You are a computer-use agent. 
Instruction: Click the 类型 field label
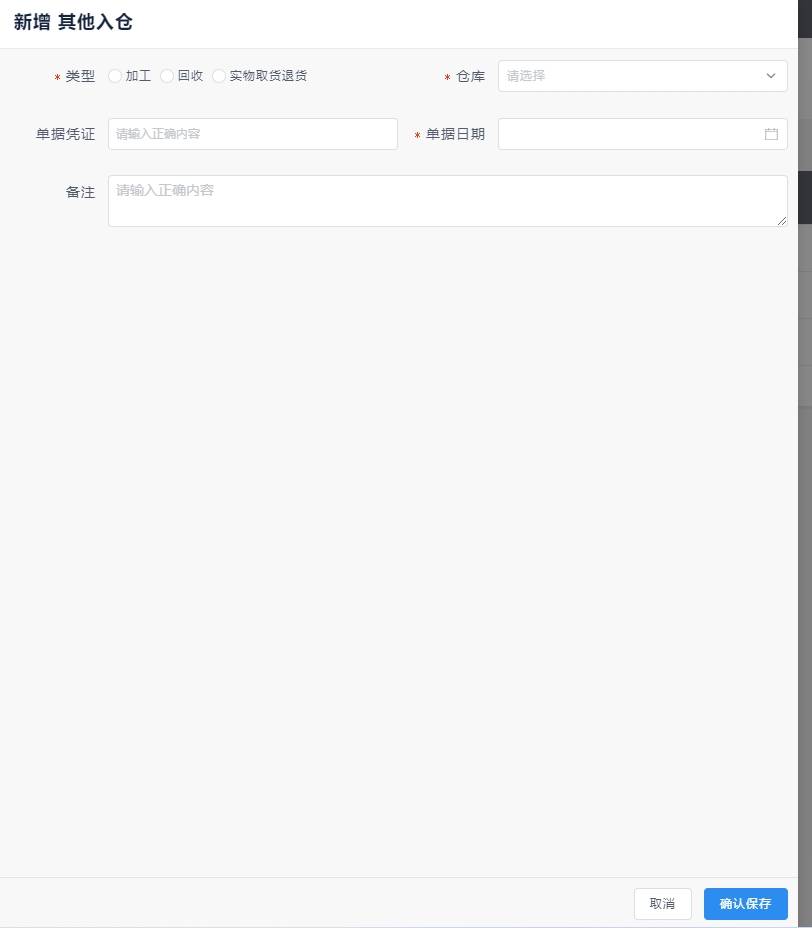[80, 76]
